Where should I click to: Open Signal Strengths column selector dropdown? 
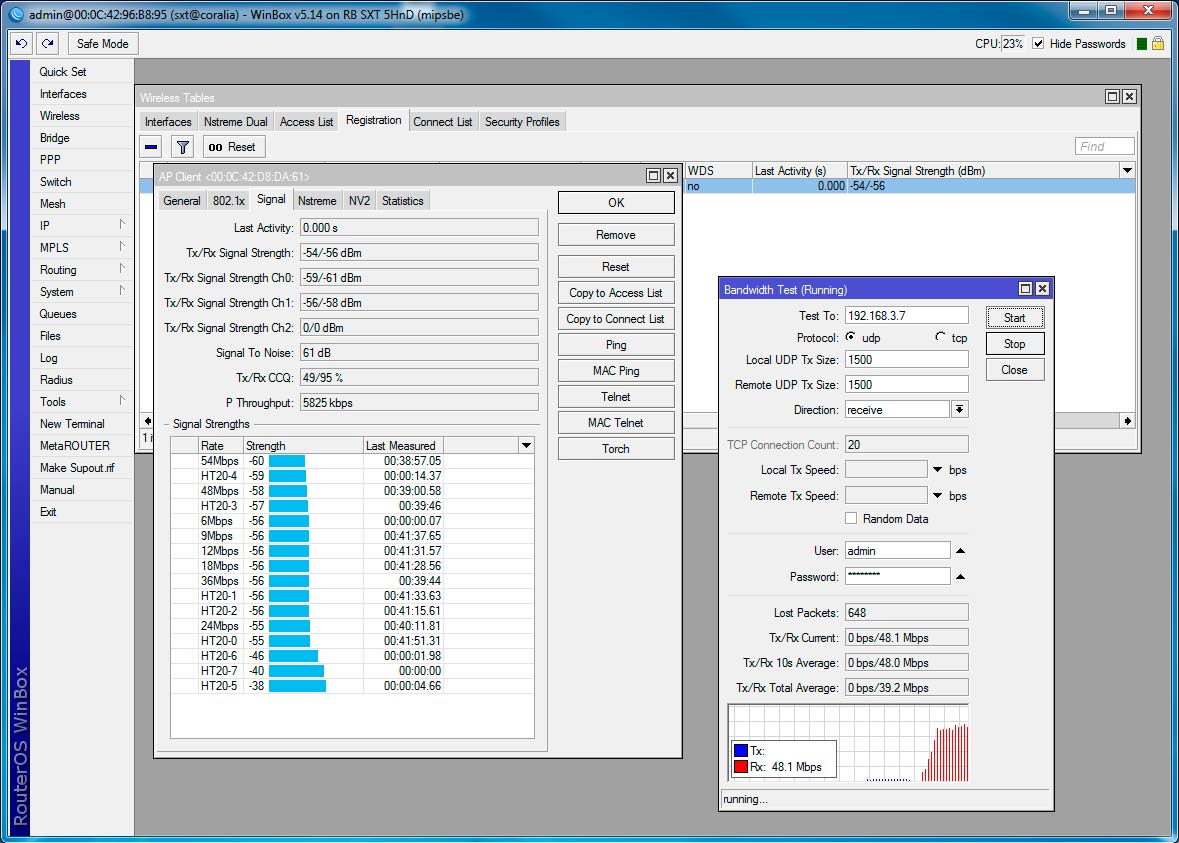(526, 445)
